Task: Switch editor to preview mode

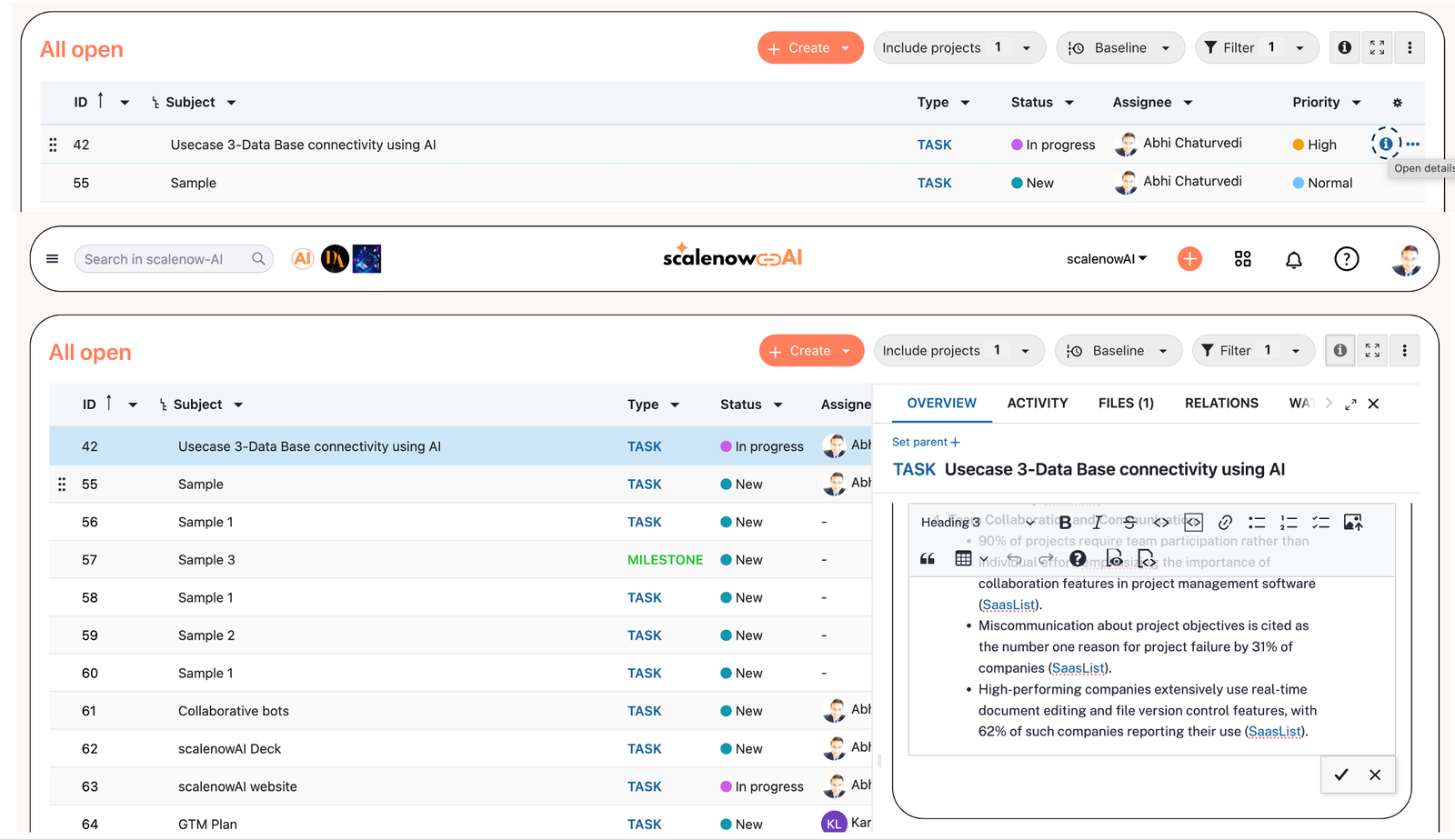Action: tap(1114, 558)
